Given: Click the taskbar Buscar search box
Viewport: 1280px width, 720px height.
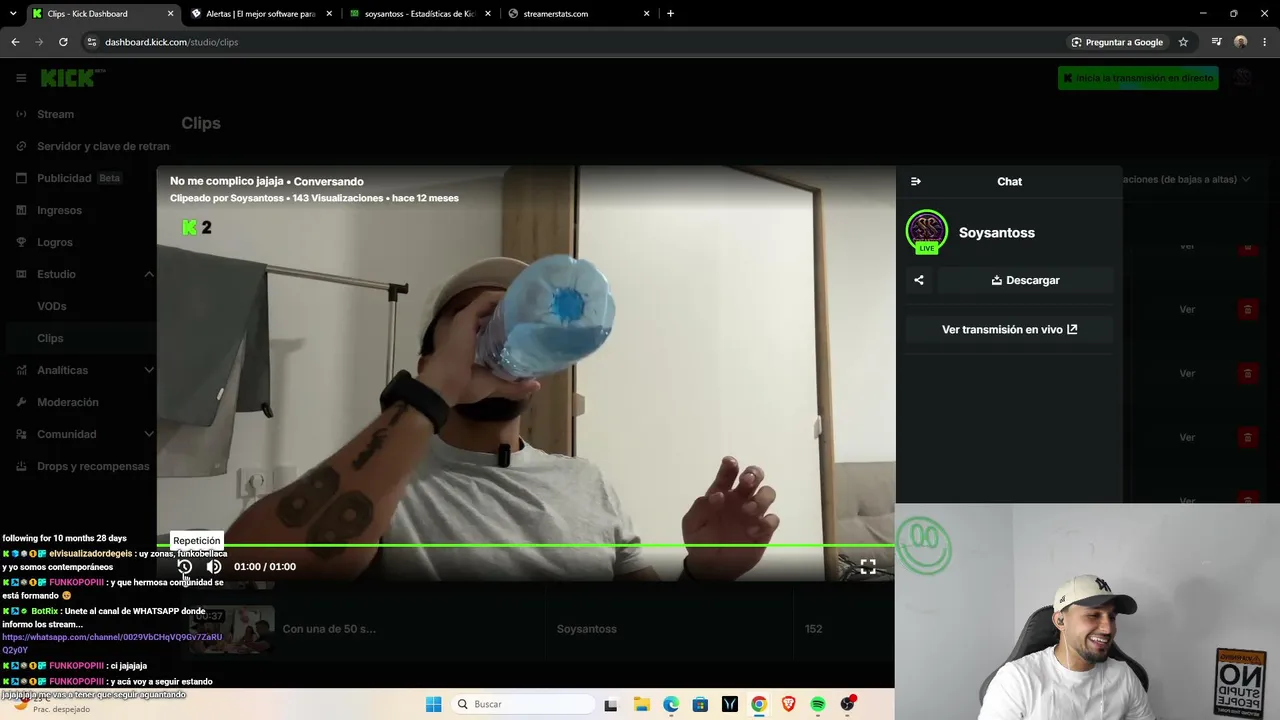Looking at the screenshot, I should (525, 704).
